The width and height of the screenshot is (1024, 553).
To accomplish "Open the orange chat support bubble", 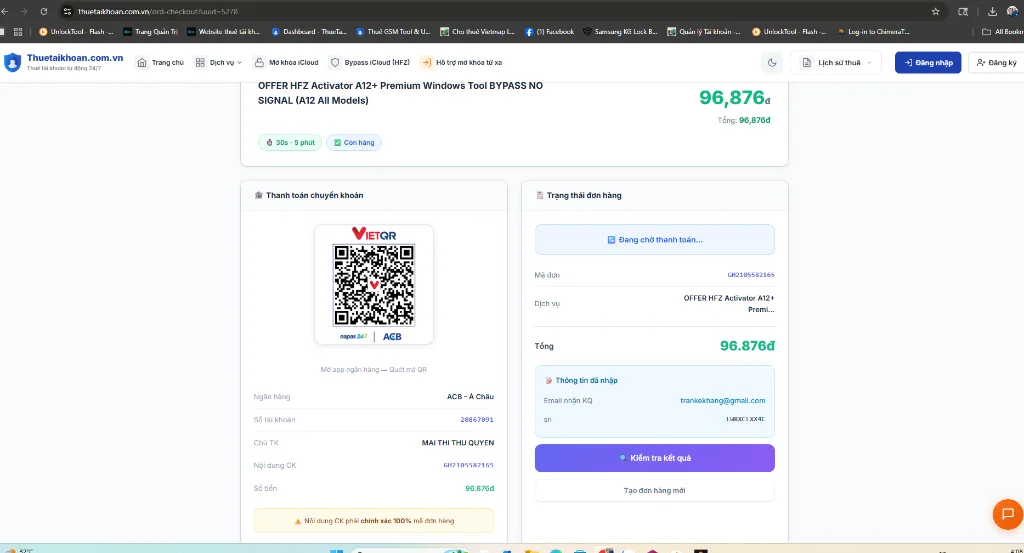I will point(1008,514).
